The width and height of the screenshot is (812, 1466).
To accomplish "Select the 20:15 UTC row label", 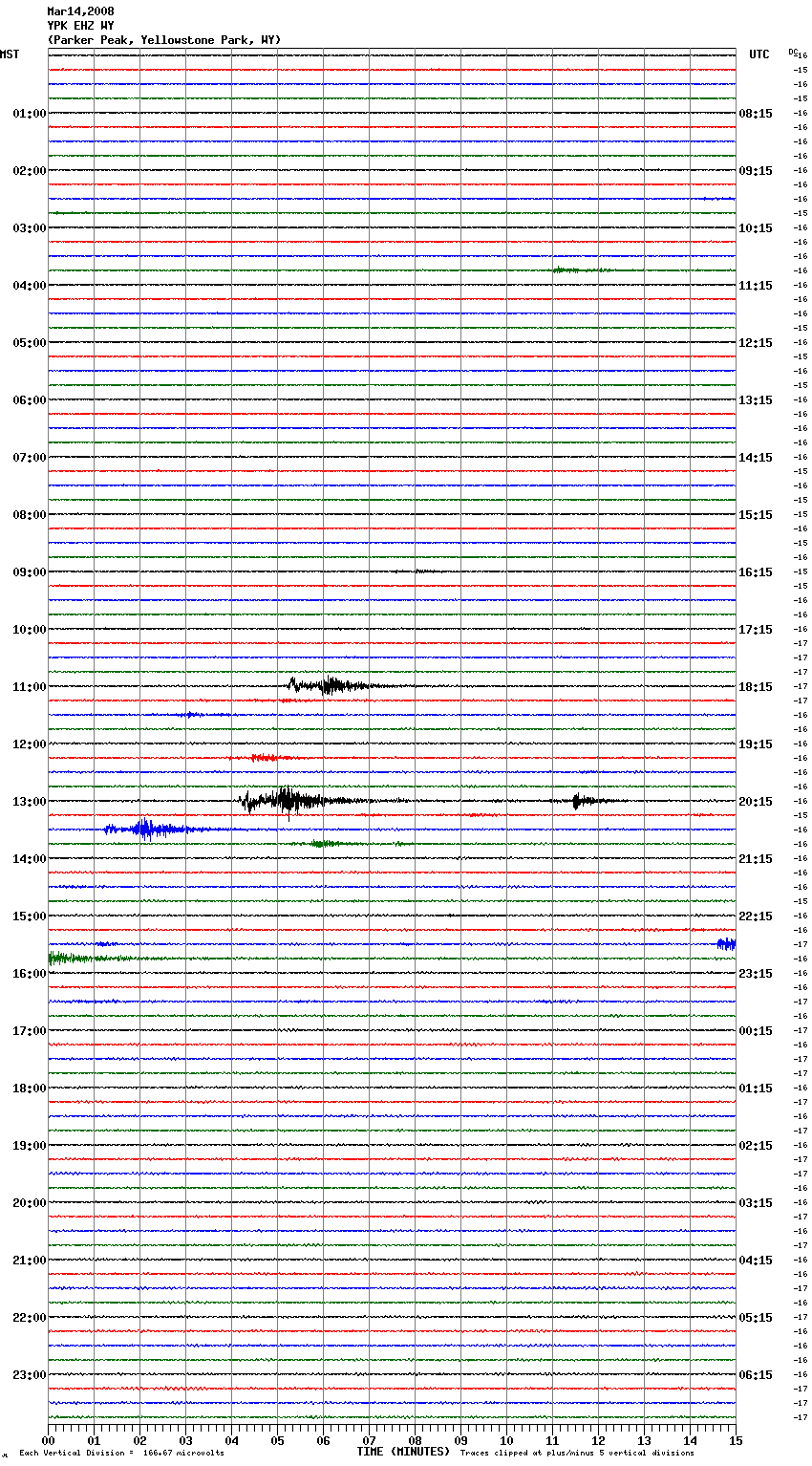I will click(x=756, y=802).
